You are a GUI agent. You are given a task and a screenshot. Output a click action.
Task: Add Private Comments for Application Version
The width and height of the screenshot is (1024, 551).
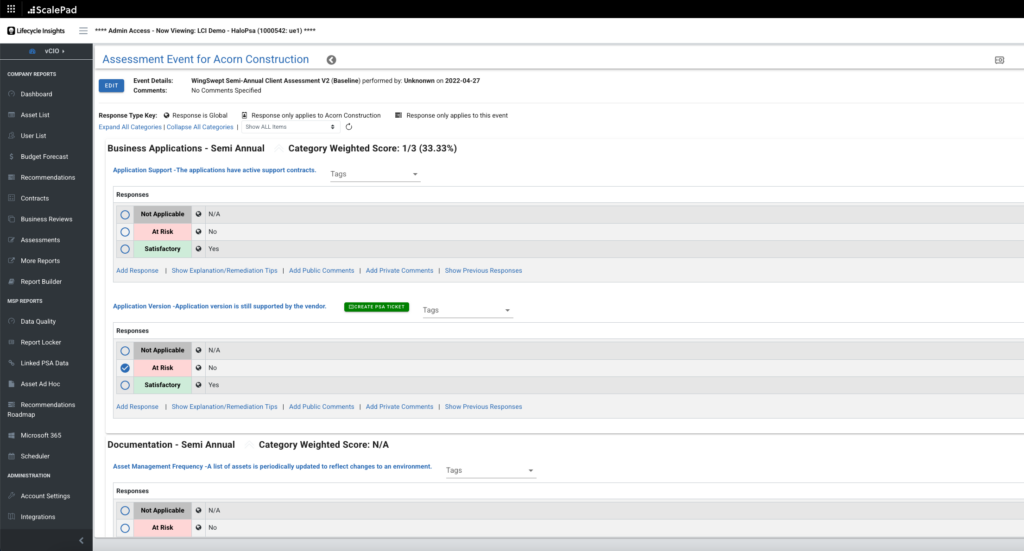(x=400, y=407)
